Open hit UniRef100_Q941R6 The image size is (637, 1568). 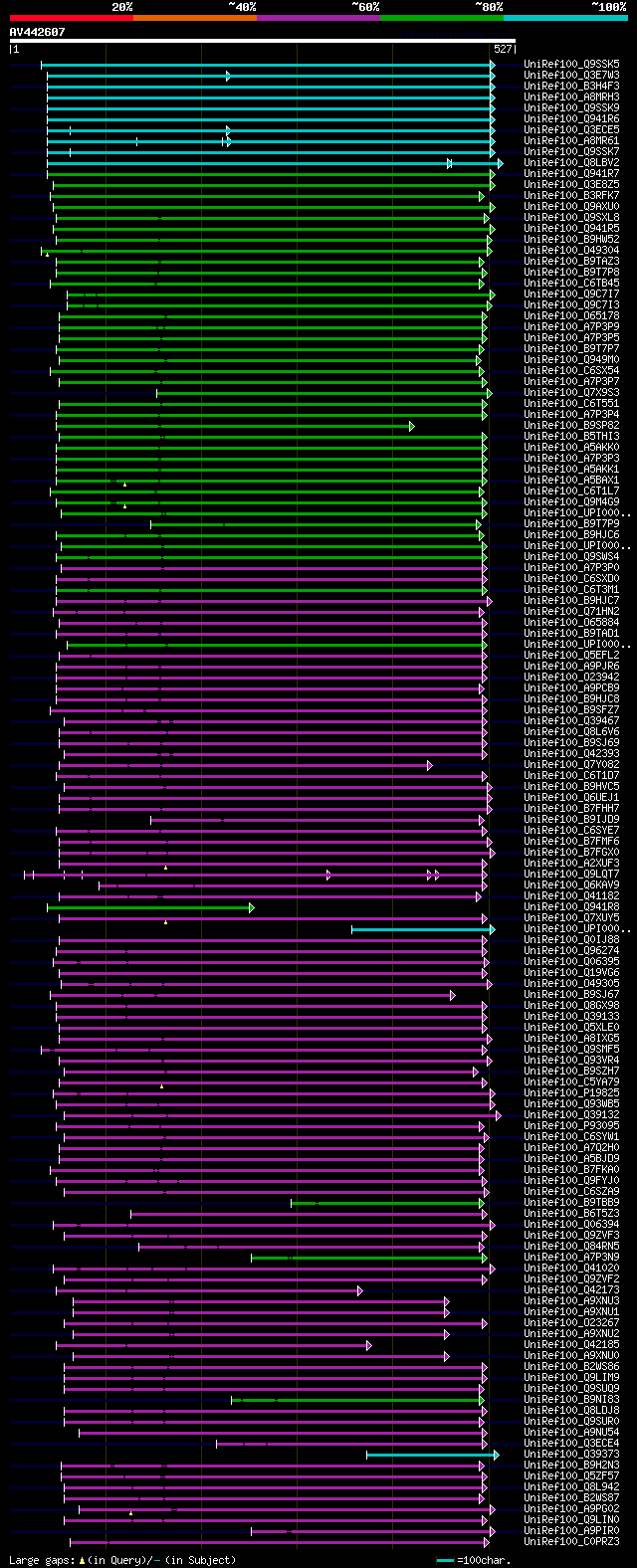click(x=572, y=118)
